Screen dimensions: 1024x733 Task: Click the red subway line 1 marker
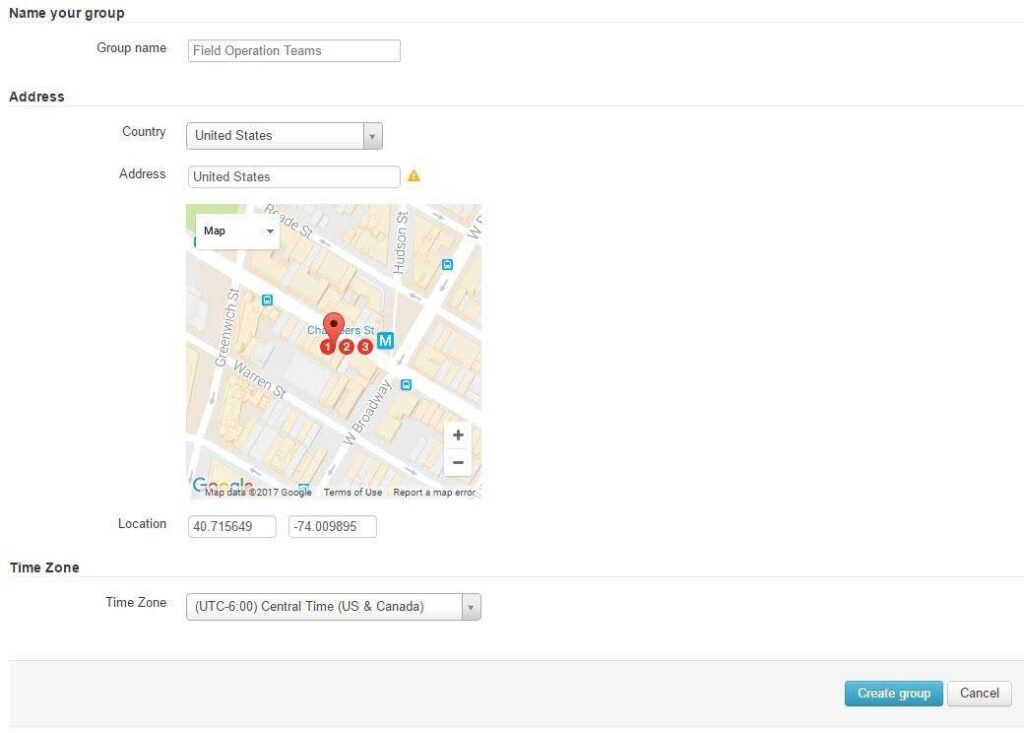point(328,347)
